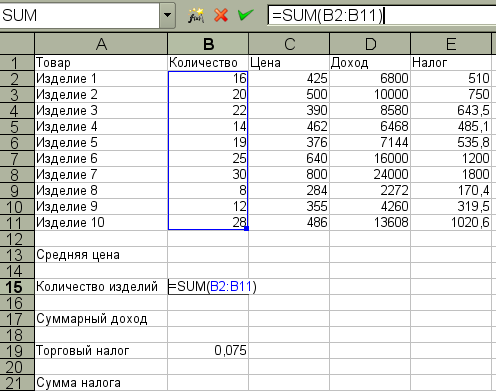Select row 1 header
Screen dimensions: 496x391
17,63
